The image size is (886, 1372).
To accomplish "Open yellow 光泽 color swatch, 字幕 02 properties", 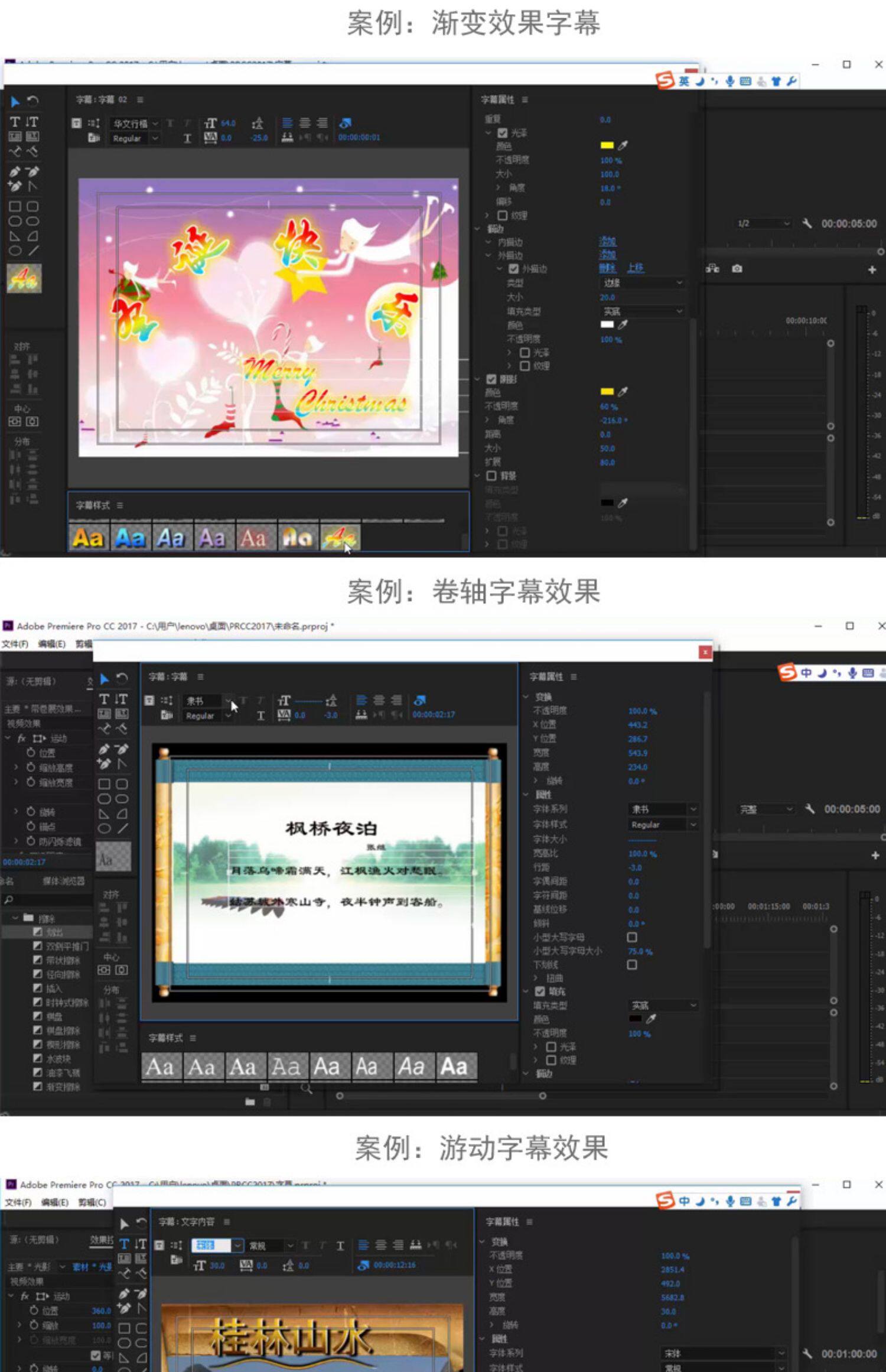I will click(607, 145).
